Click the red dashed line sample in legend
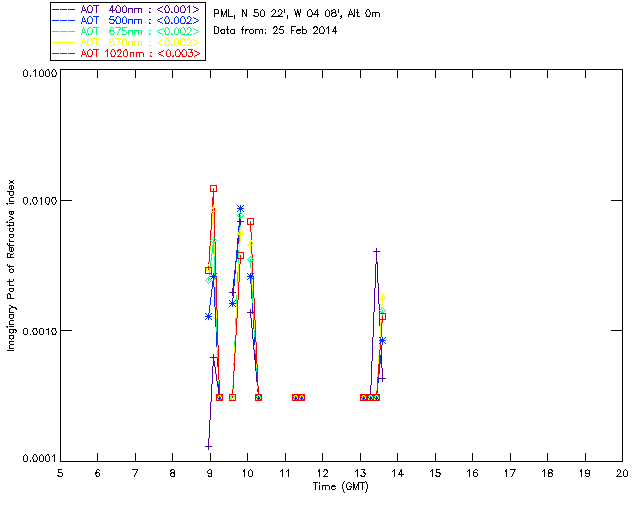This screenshot has width=640, height=512. tap(64, 53)
